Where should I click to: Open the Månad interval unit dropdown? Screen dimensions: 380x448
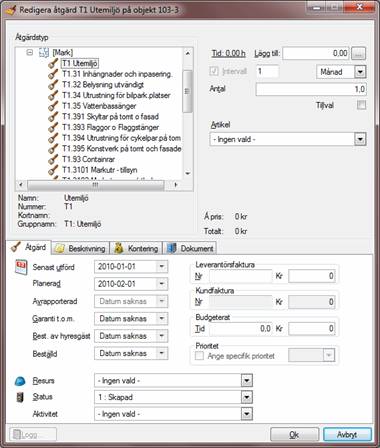click(x=360, y=72)
